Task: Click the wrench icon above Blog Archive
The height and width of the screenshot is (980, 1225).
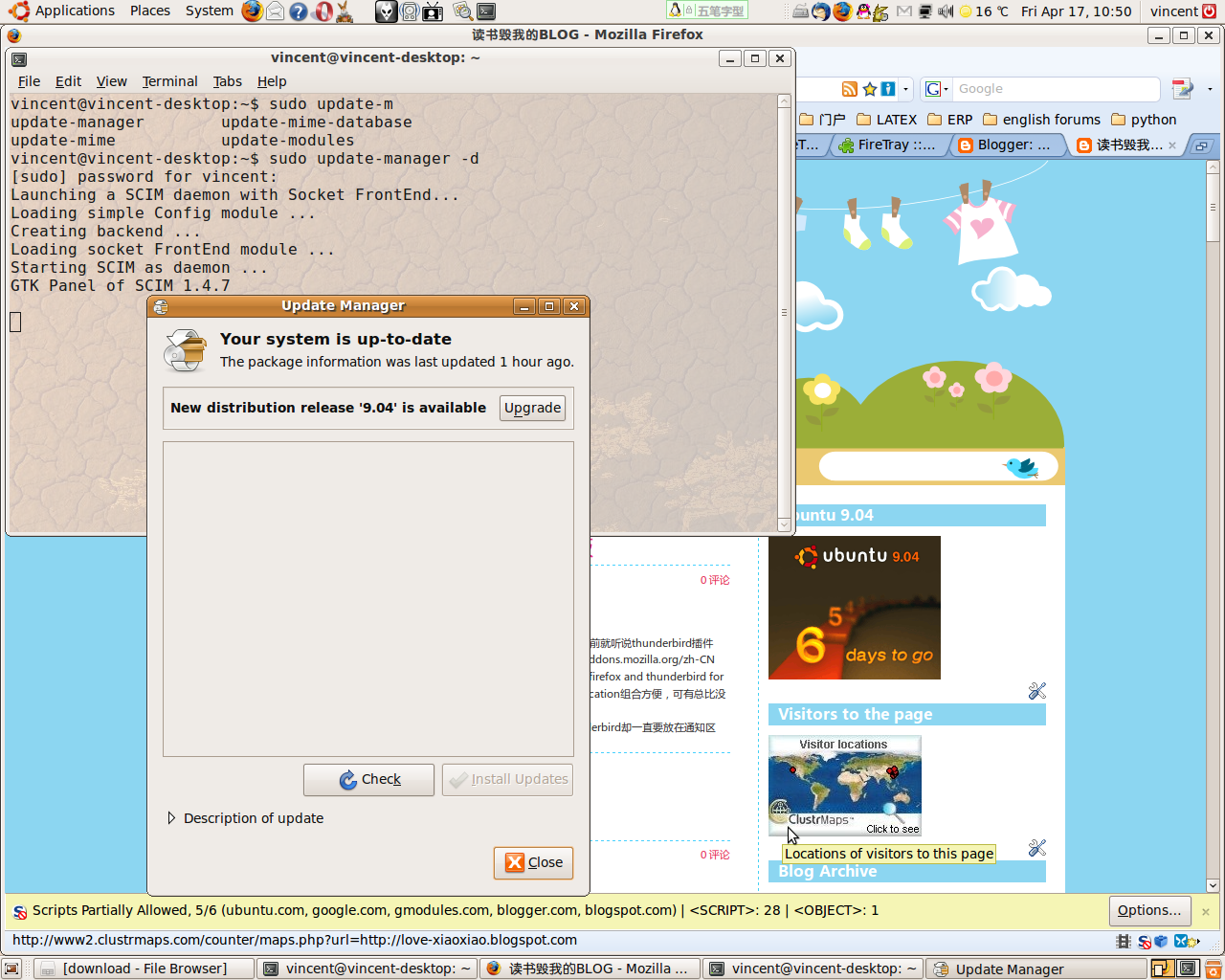Action: coord(1037,848)
